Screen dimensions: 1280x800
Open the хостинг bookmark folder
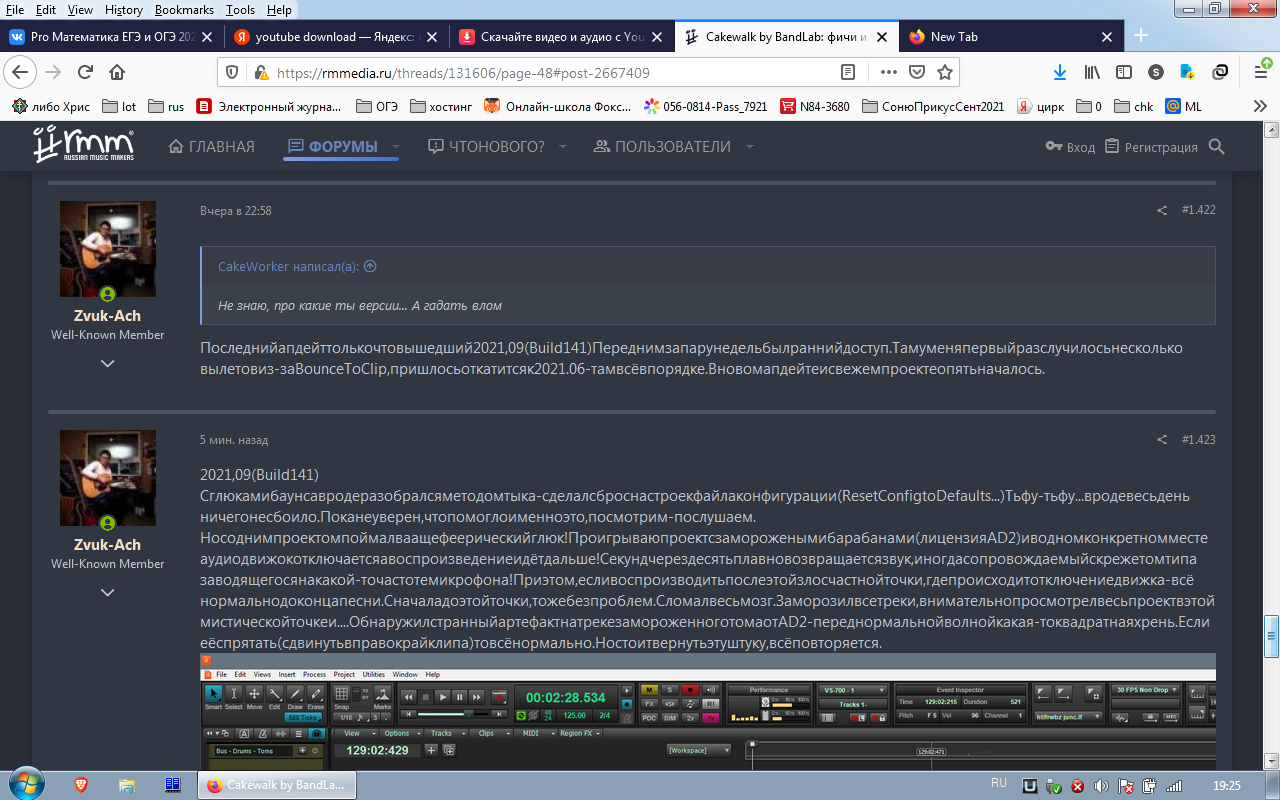(x=443, y=106)
